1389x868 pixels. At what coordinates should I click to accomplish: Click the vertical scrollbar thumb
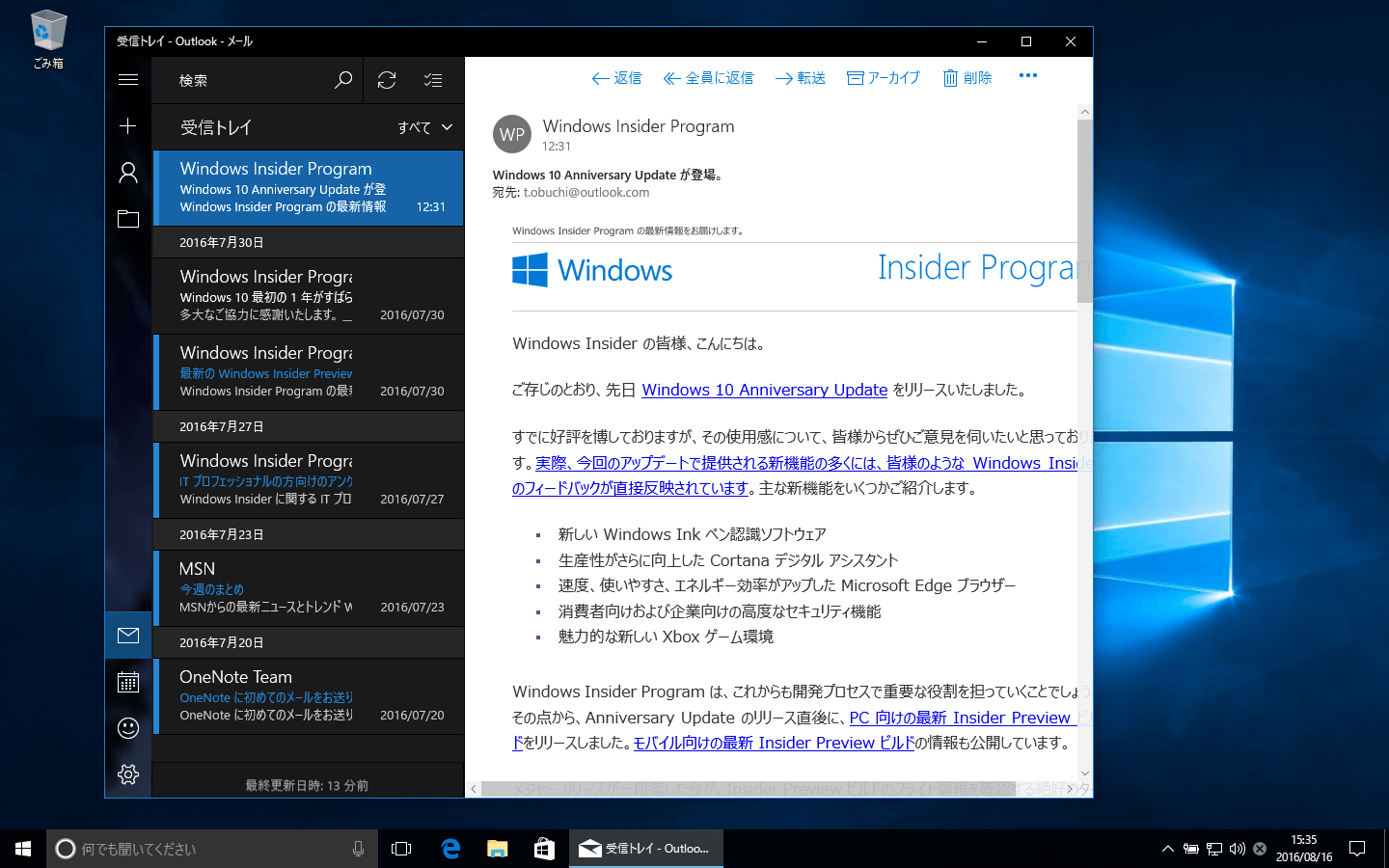click(x=1085, y=210)
